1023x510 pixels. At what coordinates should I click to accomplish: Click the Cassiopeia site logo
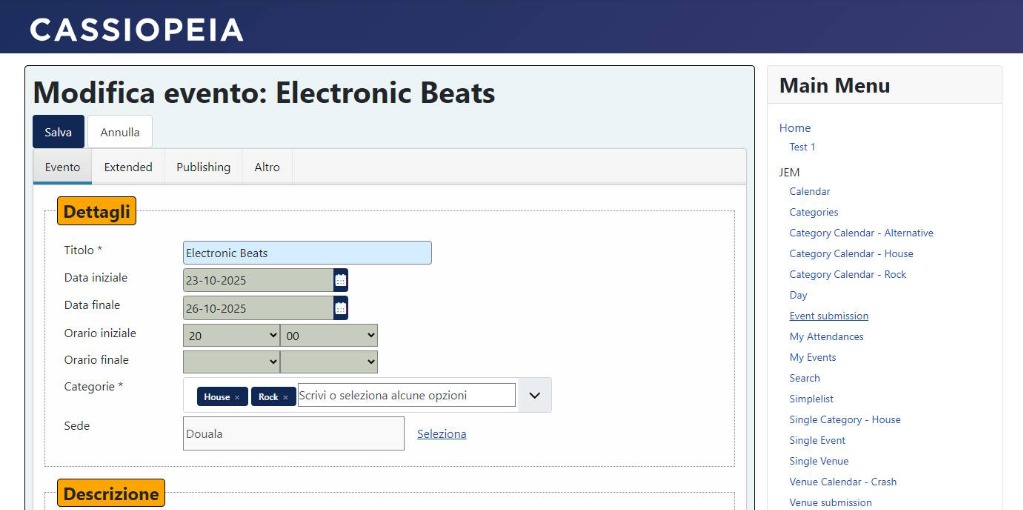point(137,29)
